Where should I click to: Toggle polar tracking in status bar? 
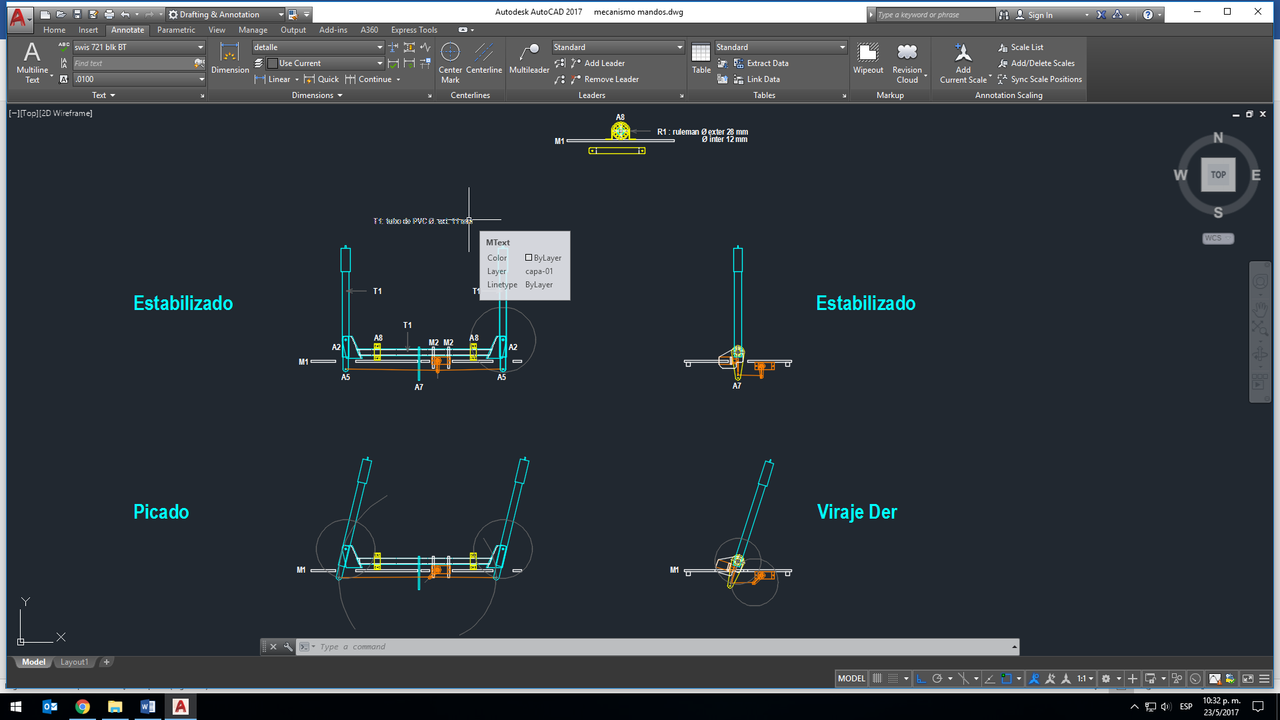(x=937, y=678)
